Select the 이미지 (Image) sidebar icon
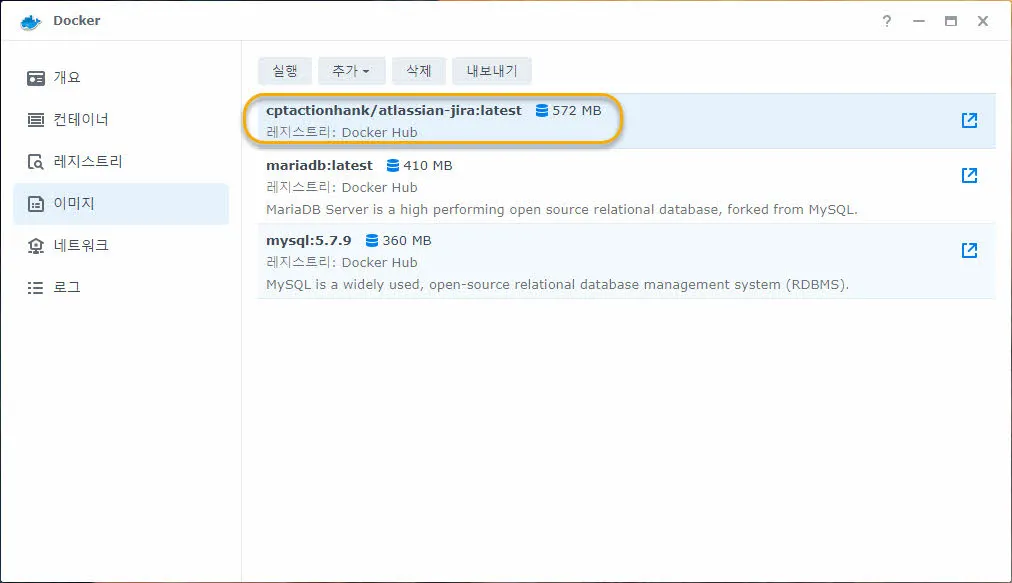The height and width of the screenshot is (583, 1012). 36,203
